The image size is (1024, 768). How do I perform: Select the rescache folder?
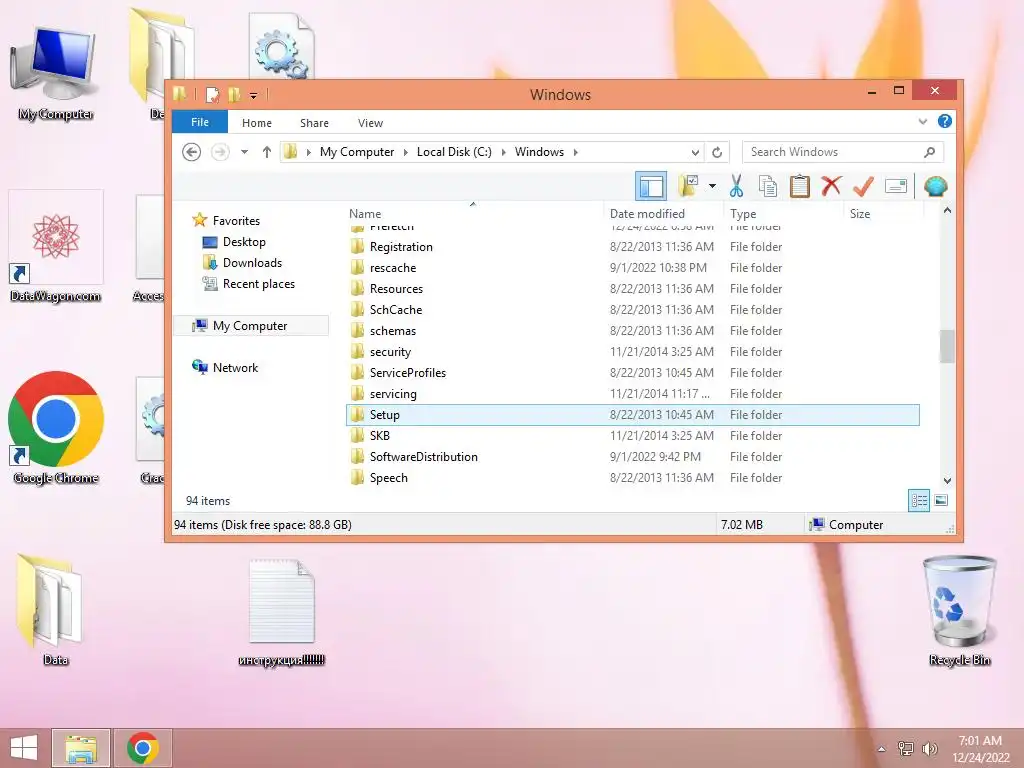point(633,268)
